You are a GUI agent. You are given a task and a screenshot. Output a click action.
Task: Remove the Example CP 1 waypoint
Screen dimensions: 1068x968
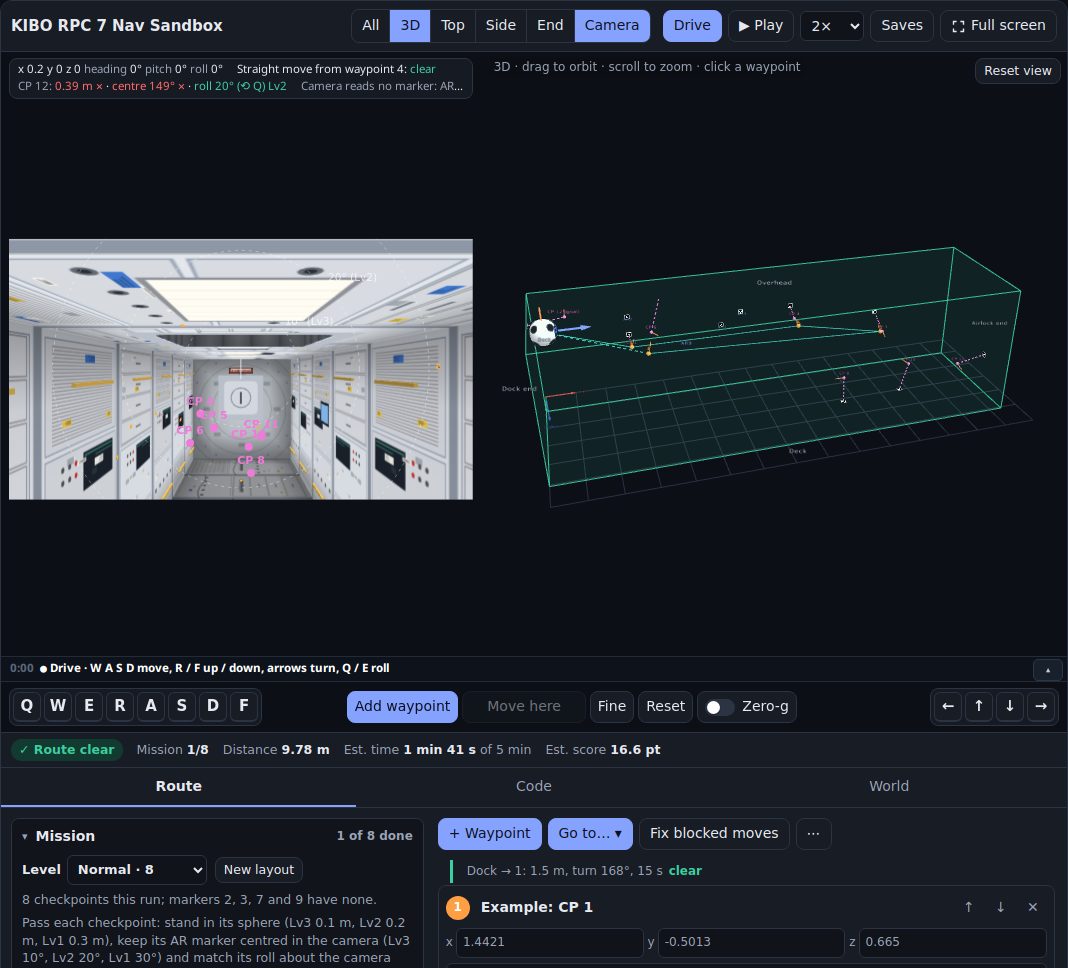coord(1033,907)
